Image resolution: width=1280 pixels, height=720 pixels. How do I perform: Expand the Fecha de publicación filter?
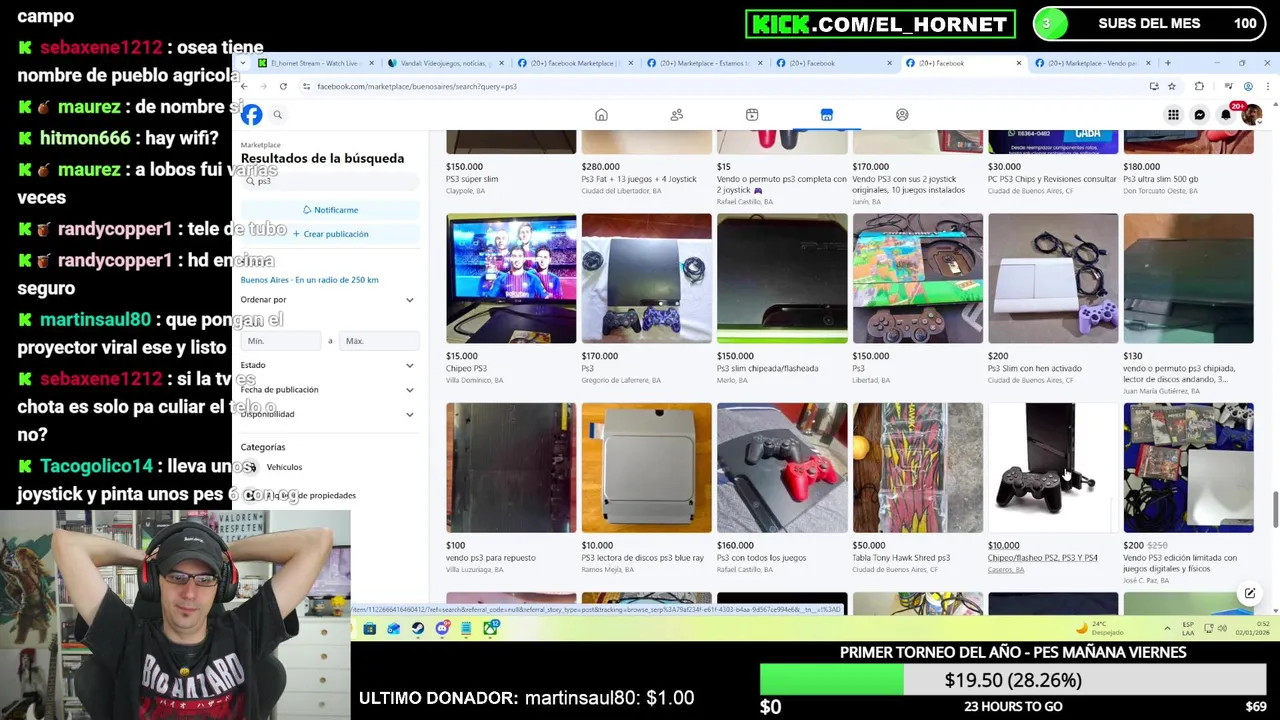328,390
